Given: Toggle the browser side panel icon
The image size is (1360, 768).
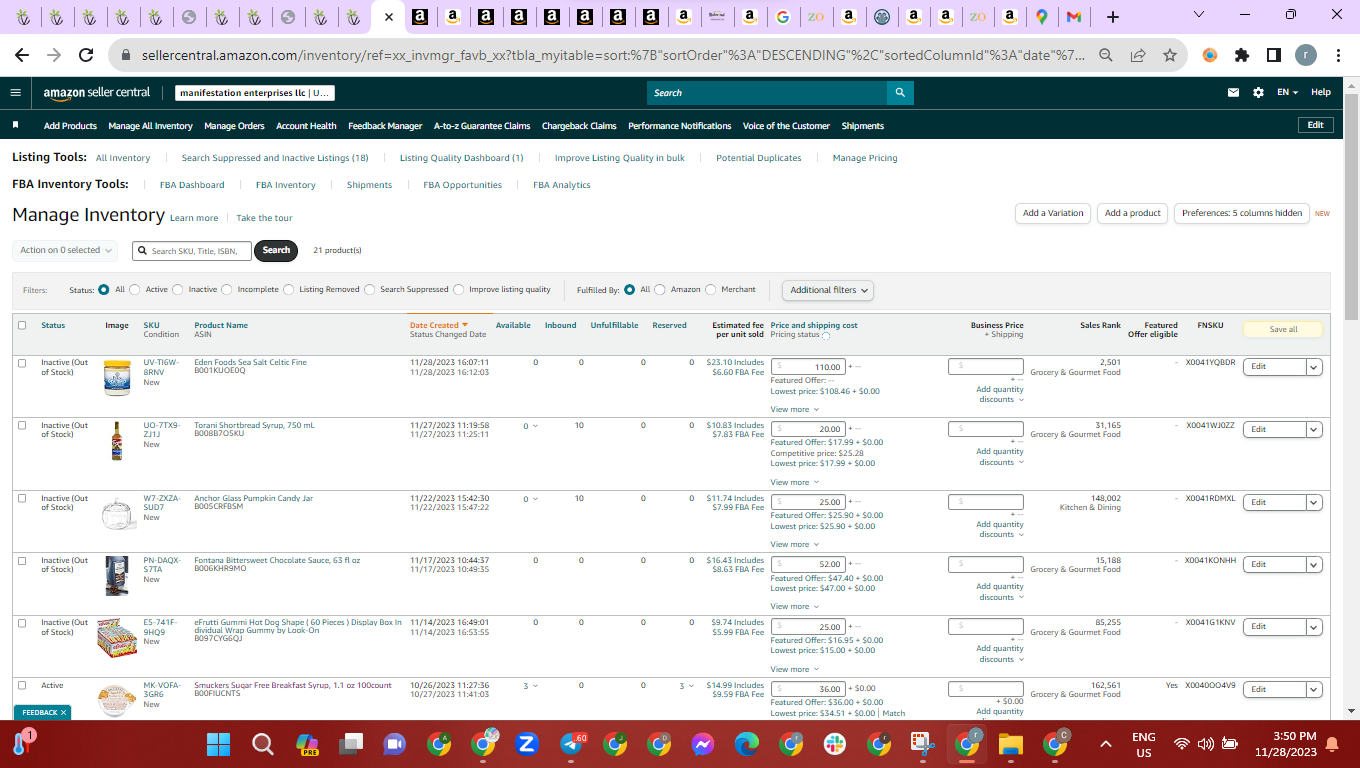Looking at the screenshot, I should [1274, 56].
